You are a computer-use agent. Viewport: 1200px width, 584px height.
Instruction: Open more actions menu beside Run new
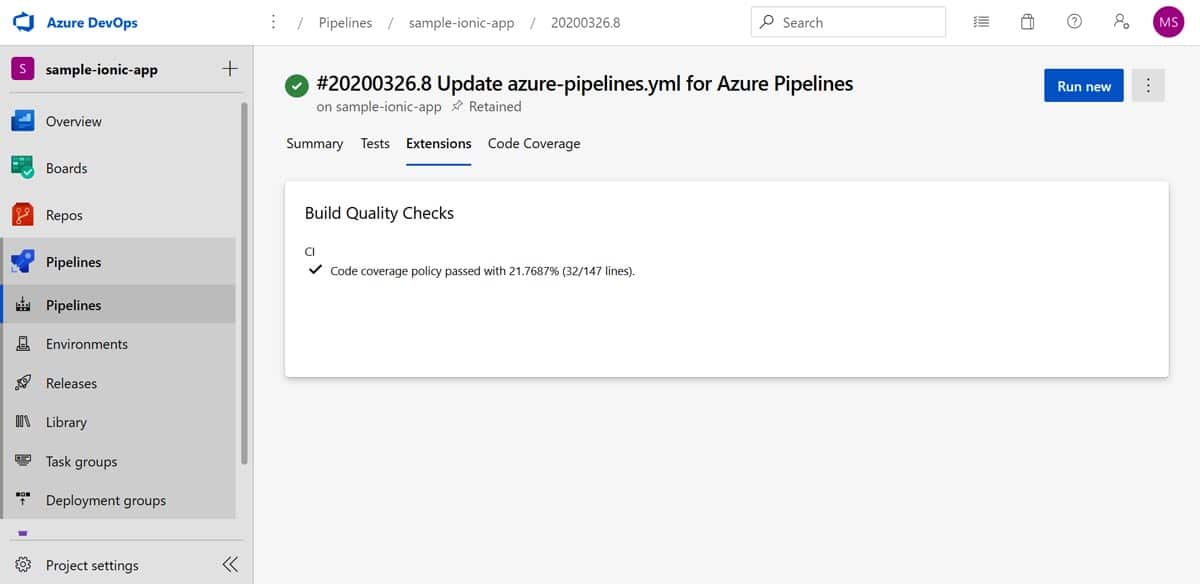[x=1148, y=86]
